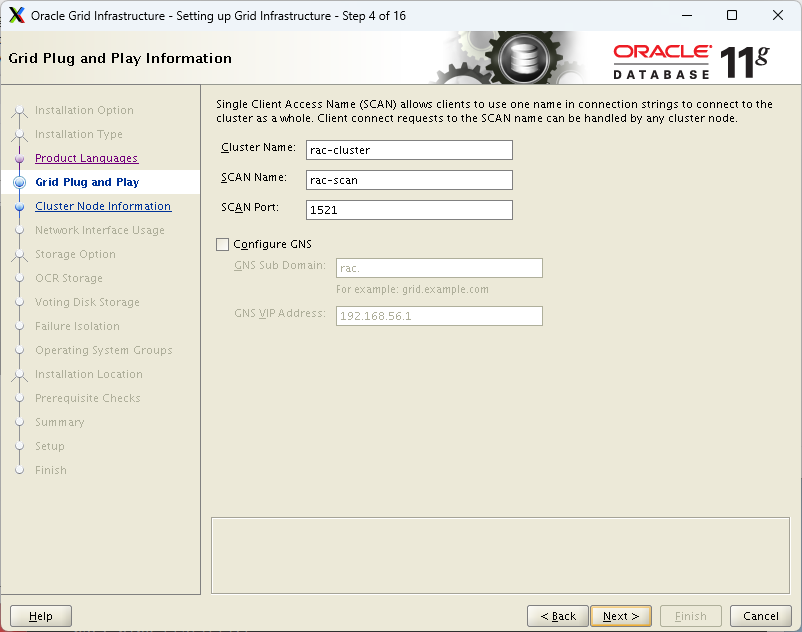Viewport: 802px width, 632px height.
Task: Select Grid Plug and Play step
Action: (87, 182)
